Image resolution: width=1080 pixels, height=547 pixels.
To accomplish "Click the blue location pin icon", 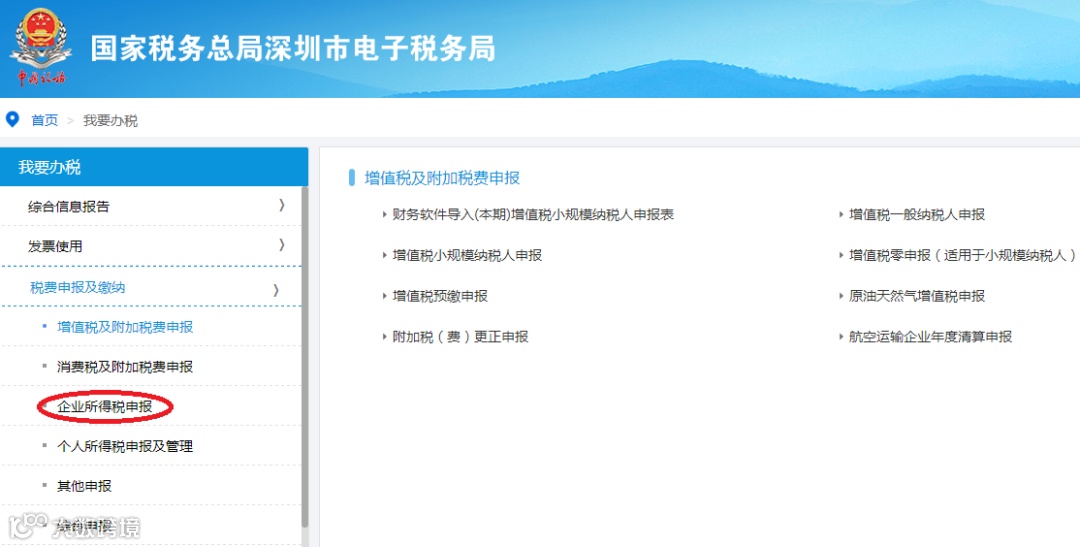I will (12, 119).
